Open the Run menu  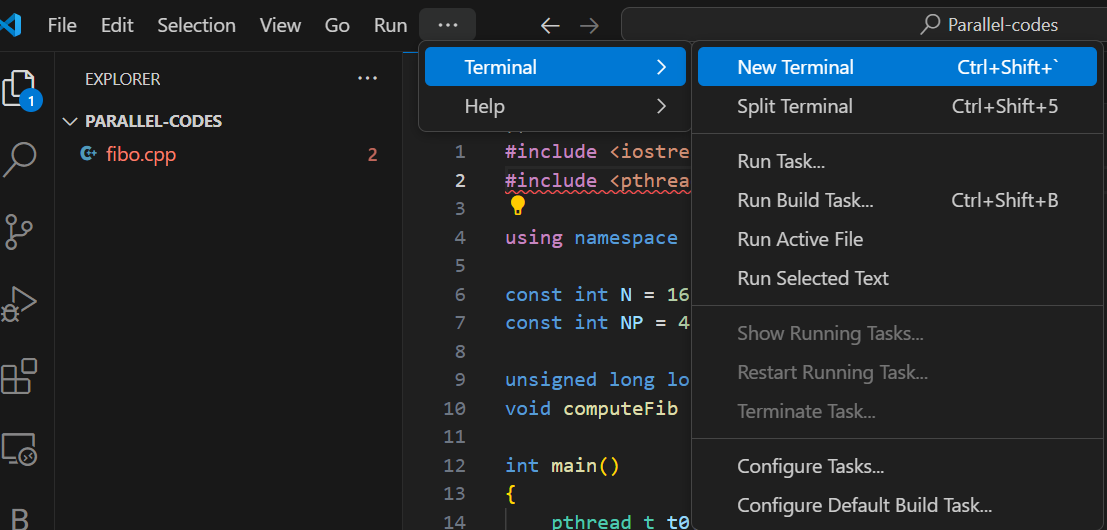coord(390,25)
